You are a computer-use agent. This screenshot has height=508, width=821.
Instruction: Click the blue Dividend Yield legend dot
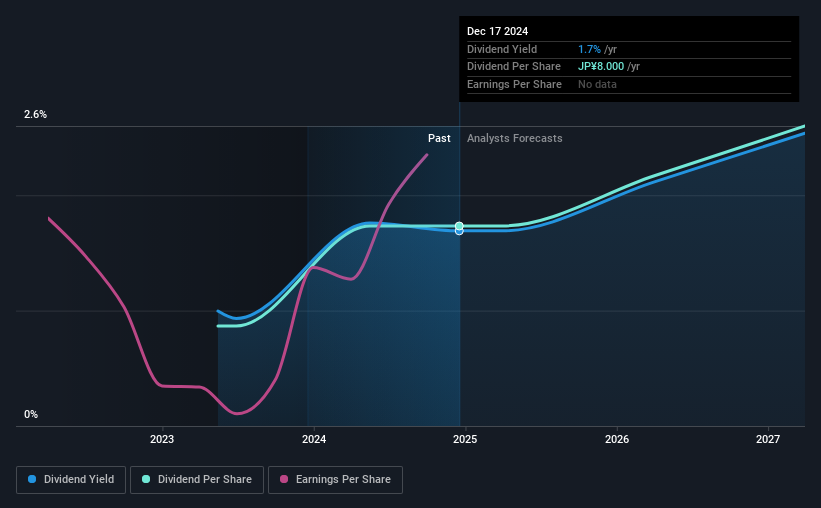pyautogui.click(x=32, y=479)
